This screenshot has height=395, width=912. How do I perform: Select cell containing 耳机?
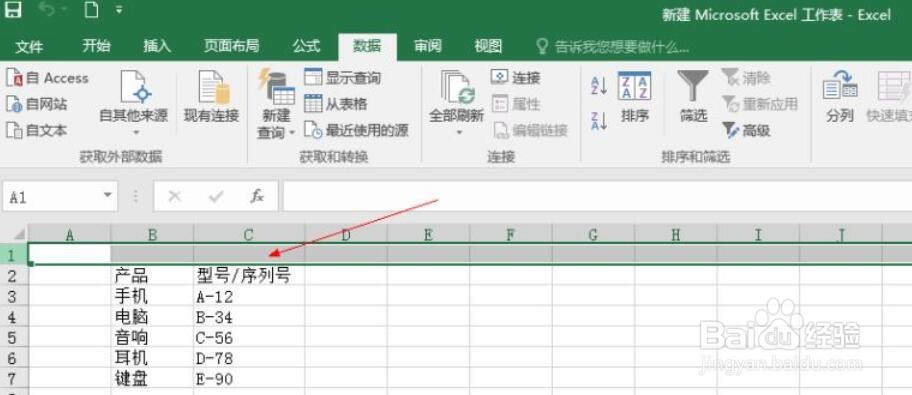click(x=152, y=358)
